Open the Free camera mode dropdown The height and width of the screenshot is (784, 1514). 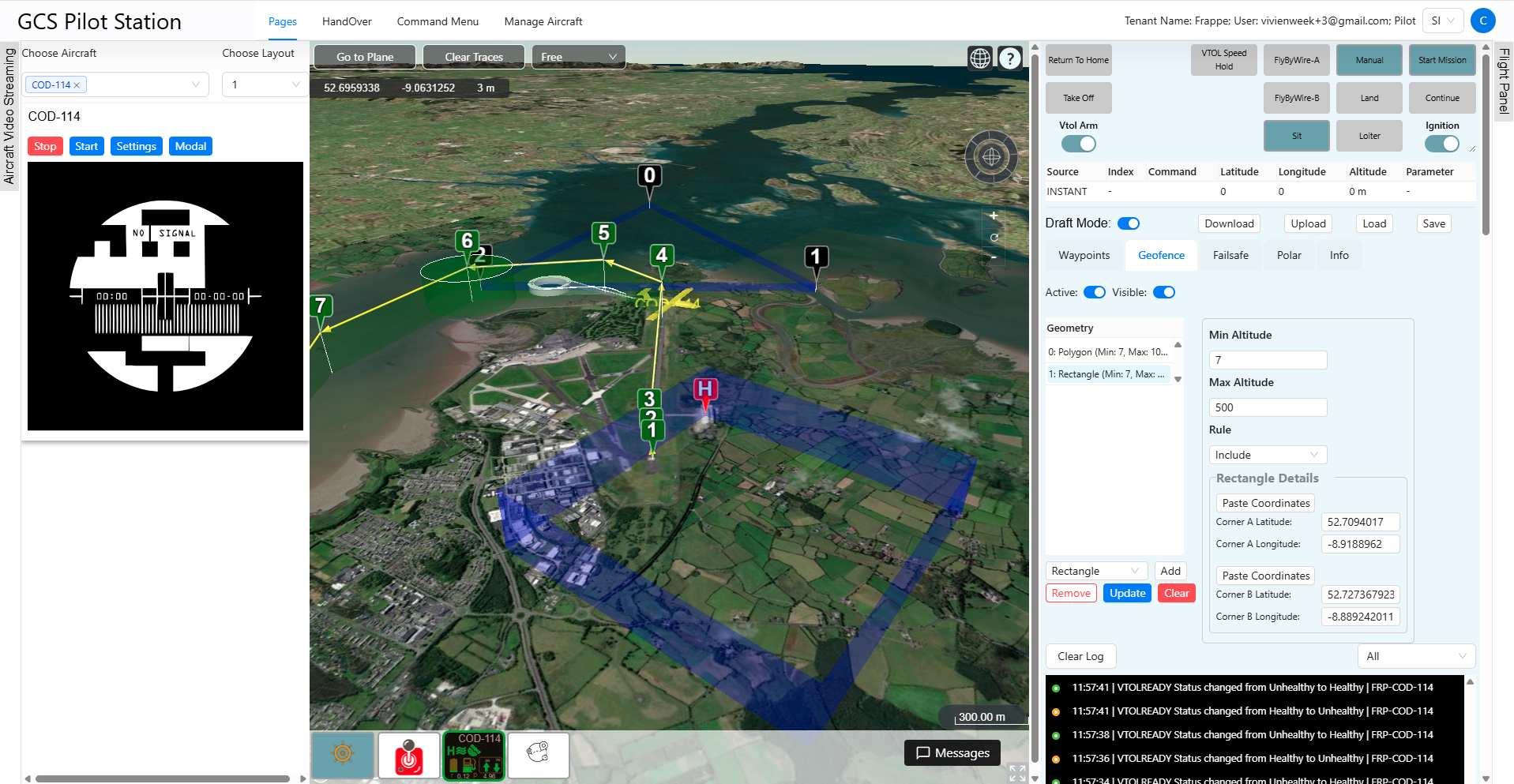pyautogui.click(x=578, y=57)
